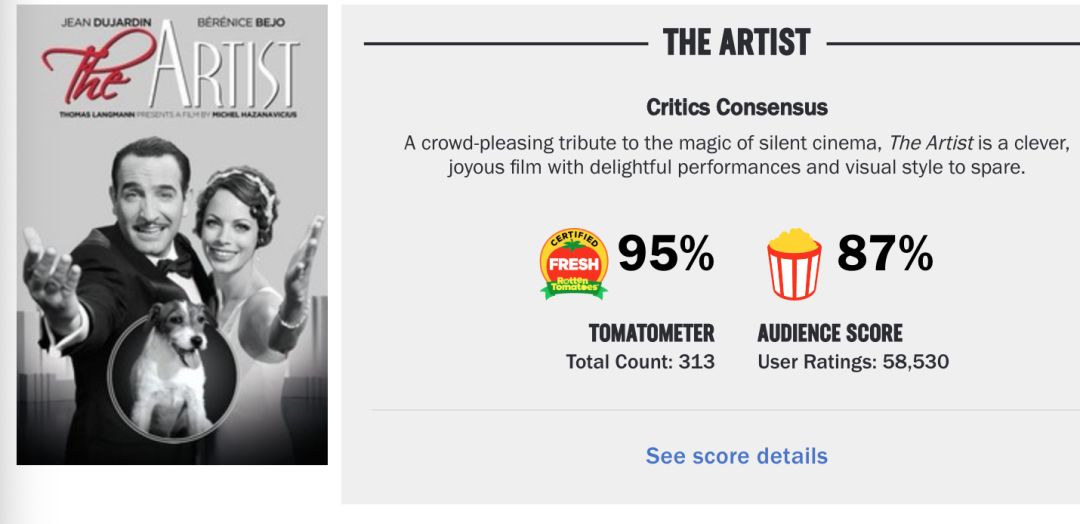Screen dimensions: 1080x524
Task: Click the 87% audience score
Action: coord(884,255)
